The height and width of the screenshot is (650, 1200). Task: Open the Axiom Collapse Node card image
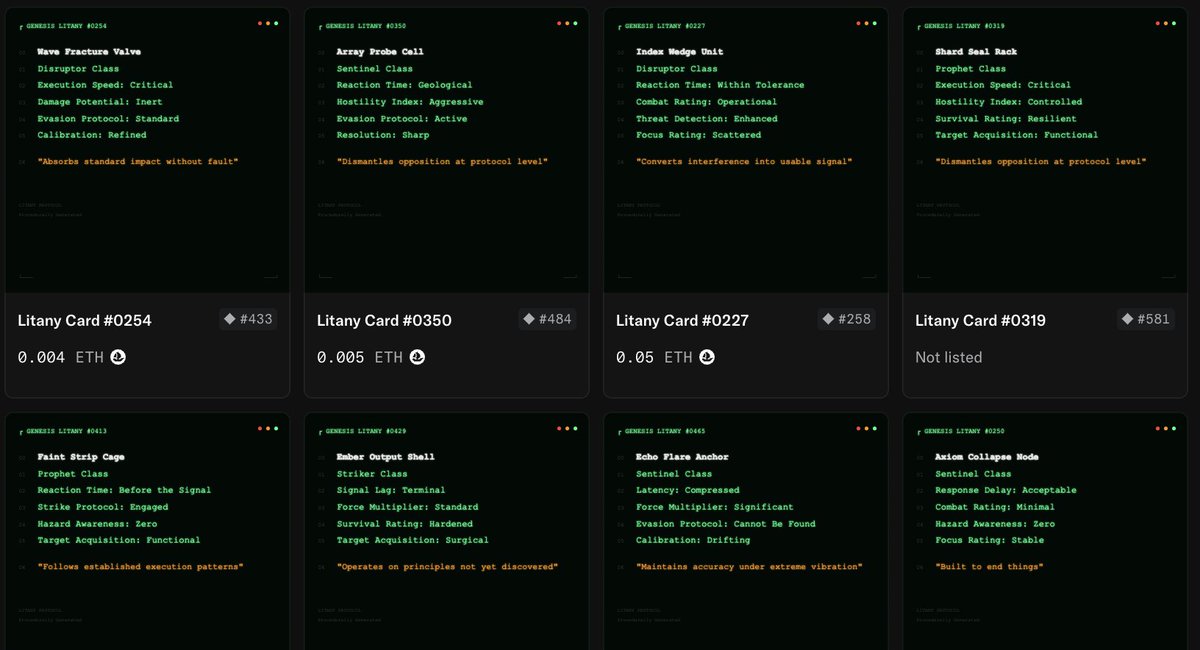(x=1045, y=532)
